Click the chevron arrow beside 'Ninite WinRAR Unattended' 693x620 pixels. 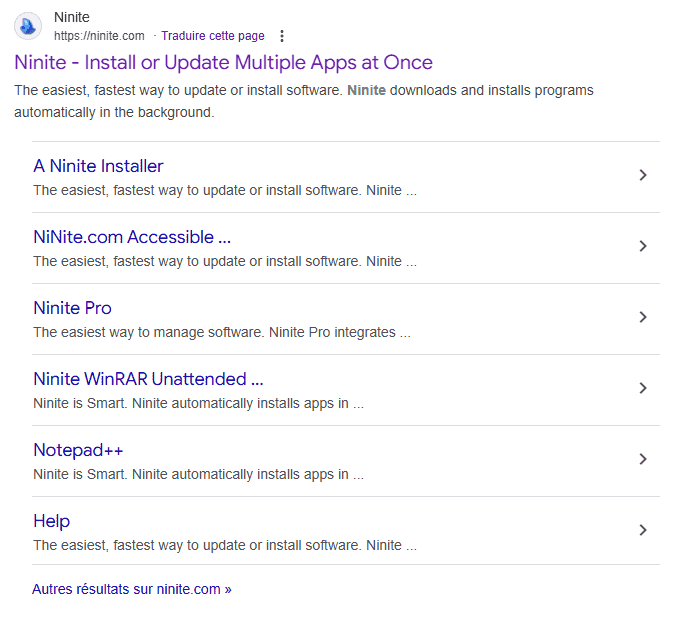[643, 388]
